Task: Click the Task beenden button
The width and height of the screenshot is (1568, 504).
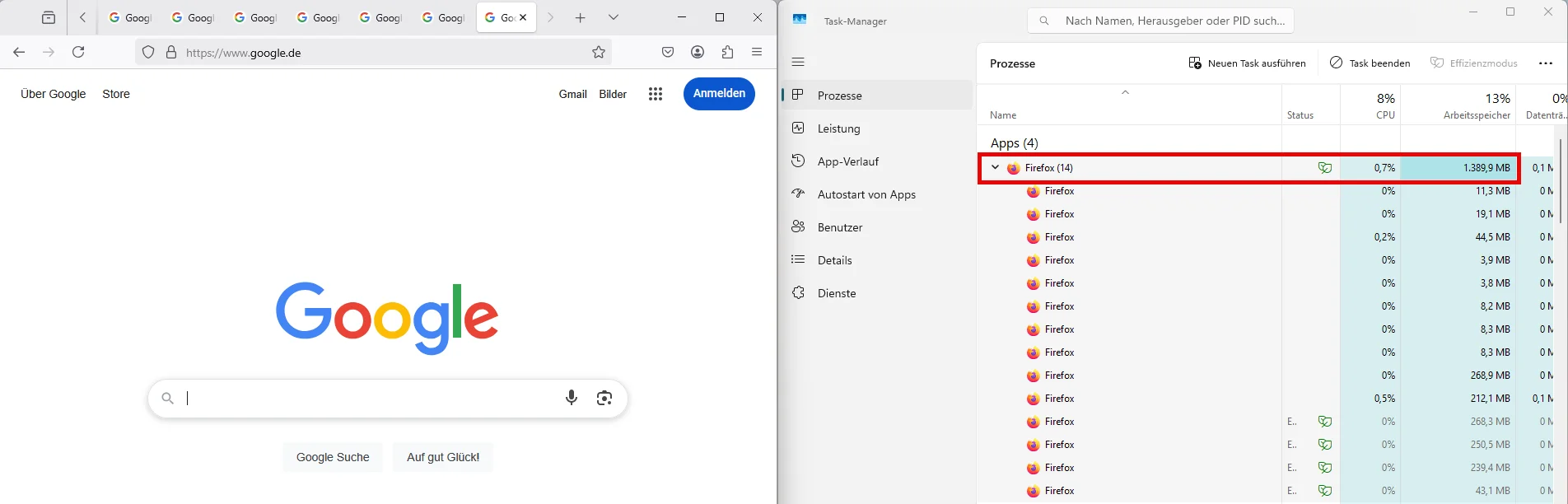Action: click(x=1370, y=63)
